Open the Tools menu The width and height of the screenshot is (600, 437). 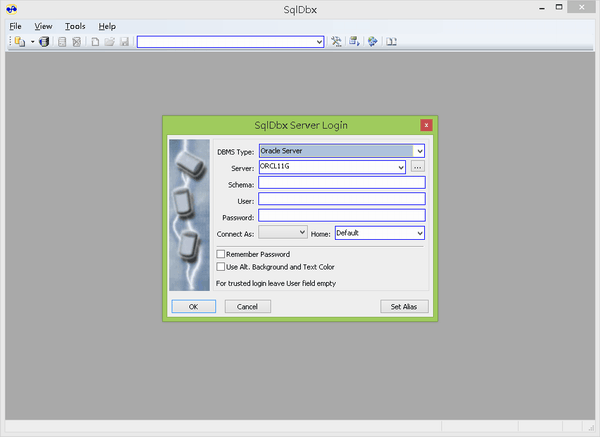tap(75, 26)
